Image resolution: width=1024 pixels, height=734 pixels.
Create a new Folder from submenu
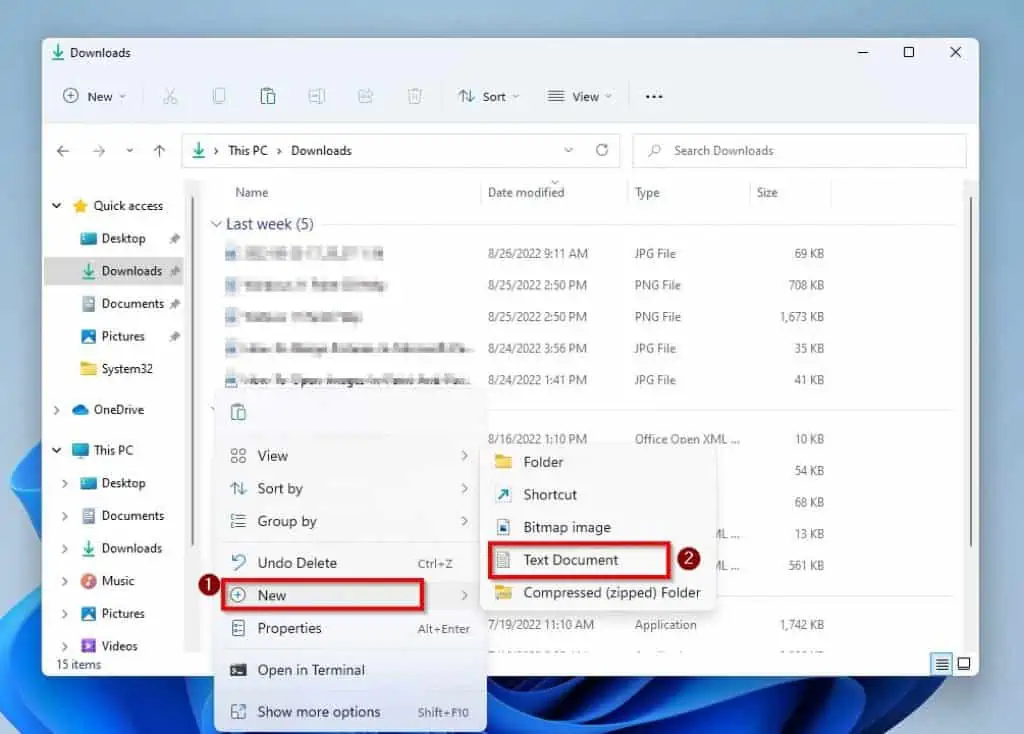tap(598, 462)
